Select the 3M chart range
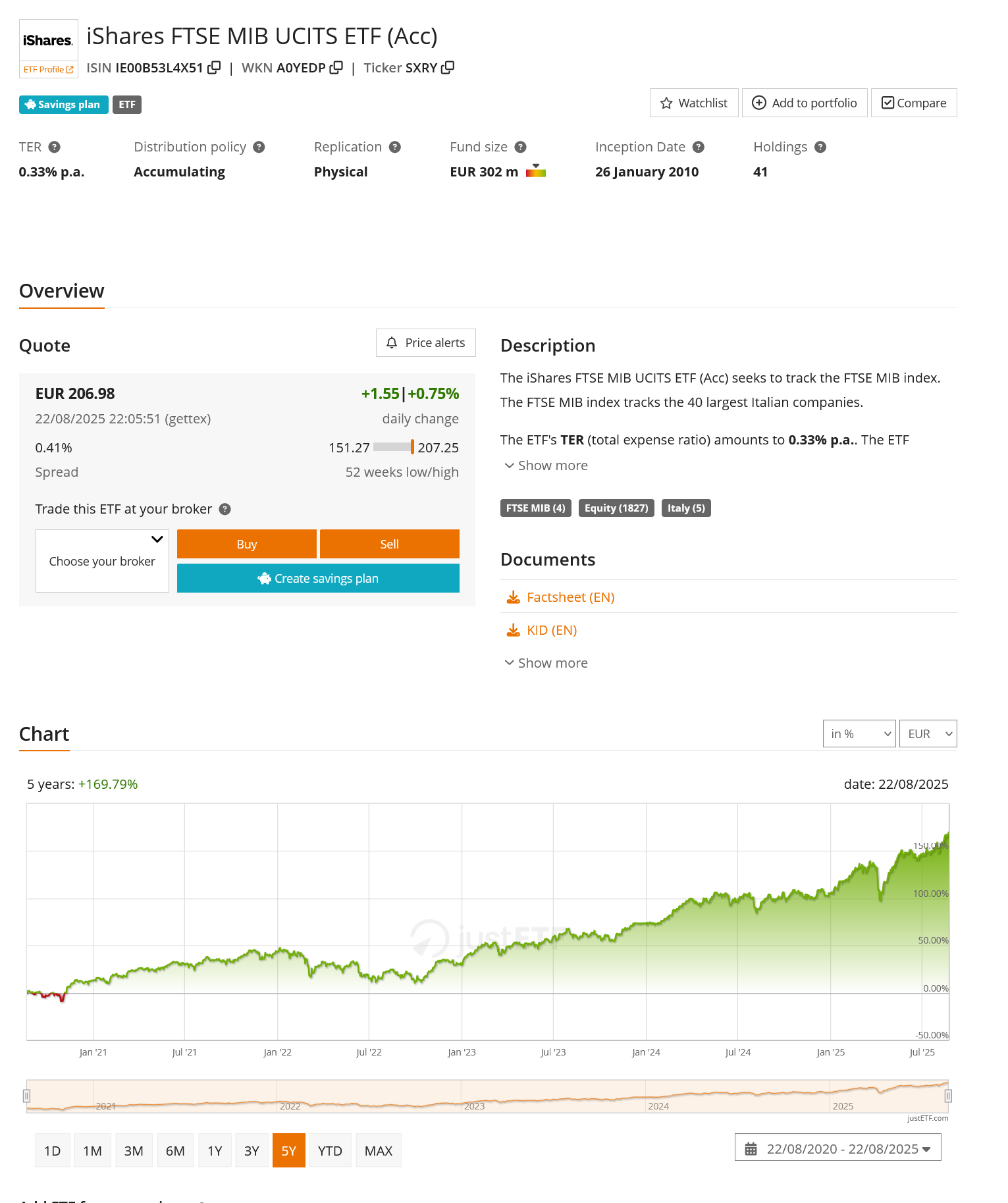Screen dimensions: 1008x1203 click(x=134, y=1150)
